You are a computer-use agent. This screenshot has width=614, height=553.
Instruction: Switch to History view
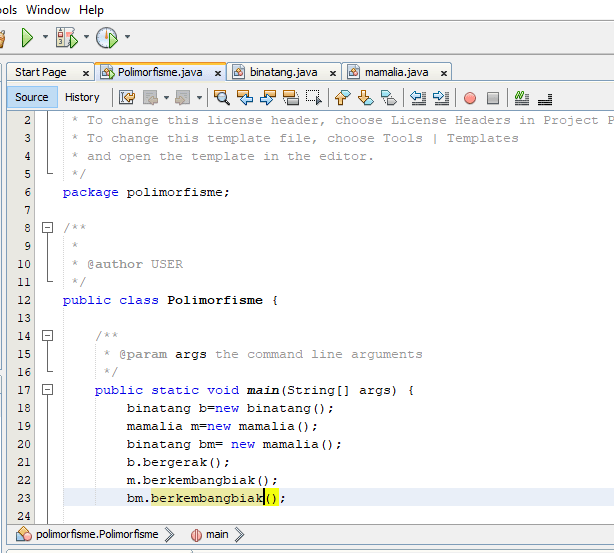point(82,97)
